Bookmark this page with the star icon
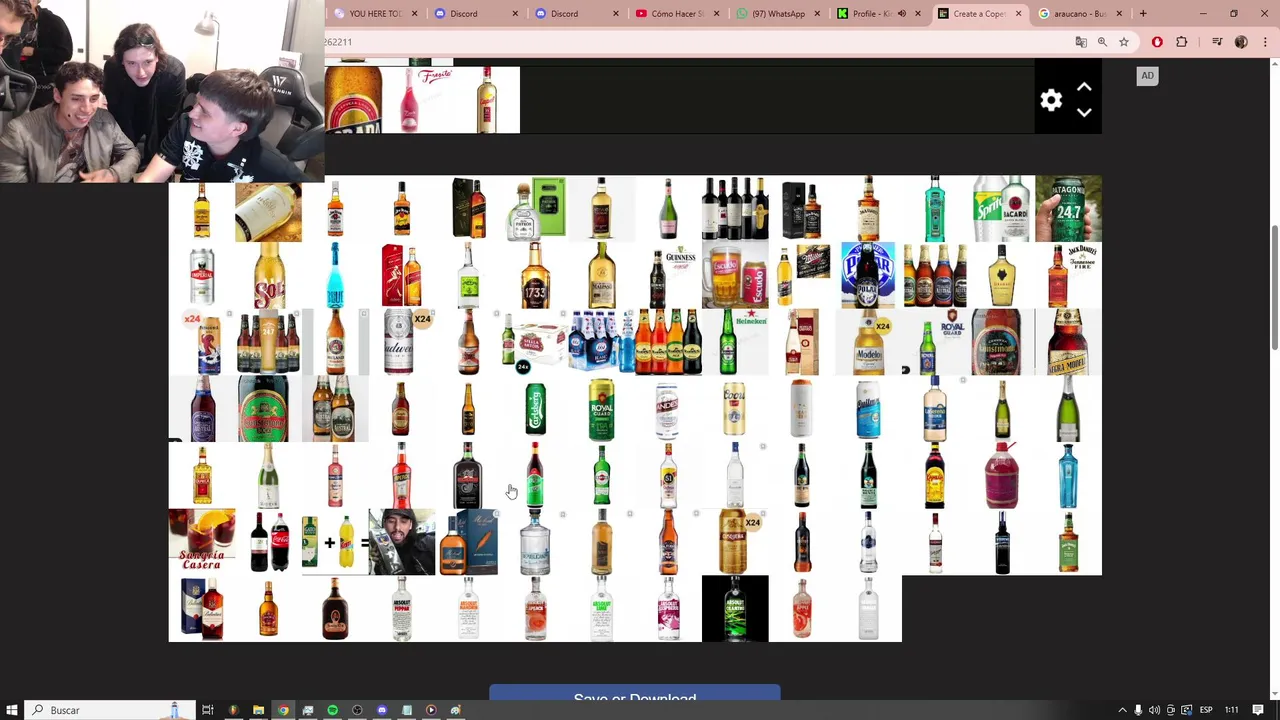The width and height of the screenshot is (1280, 720). pyautogui.click(x=1124, y=42)
